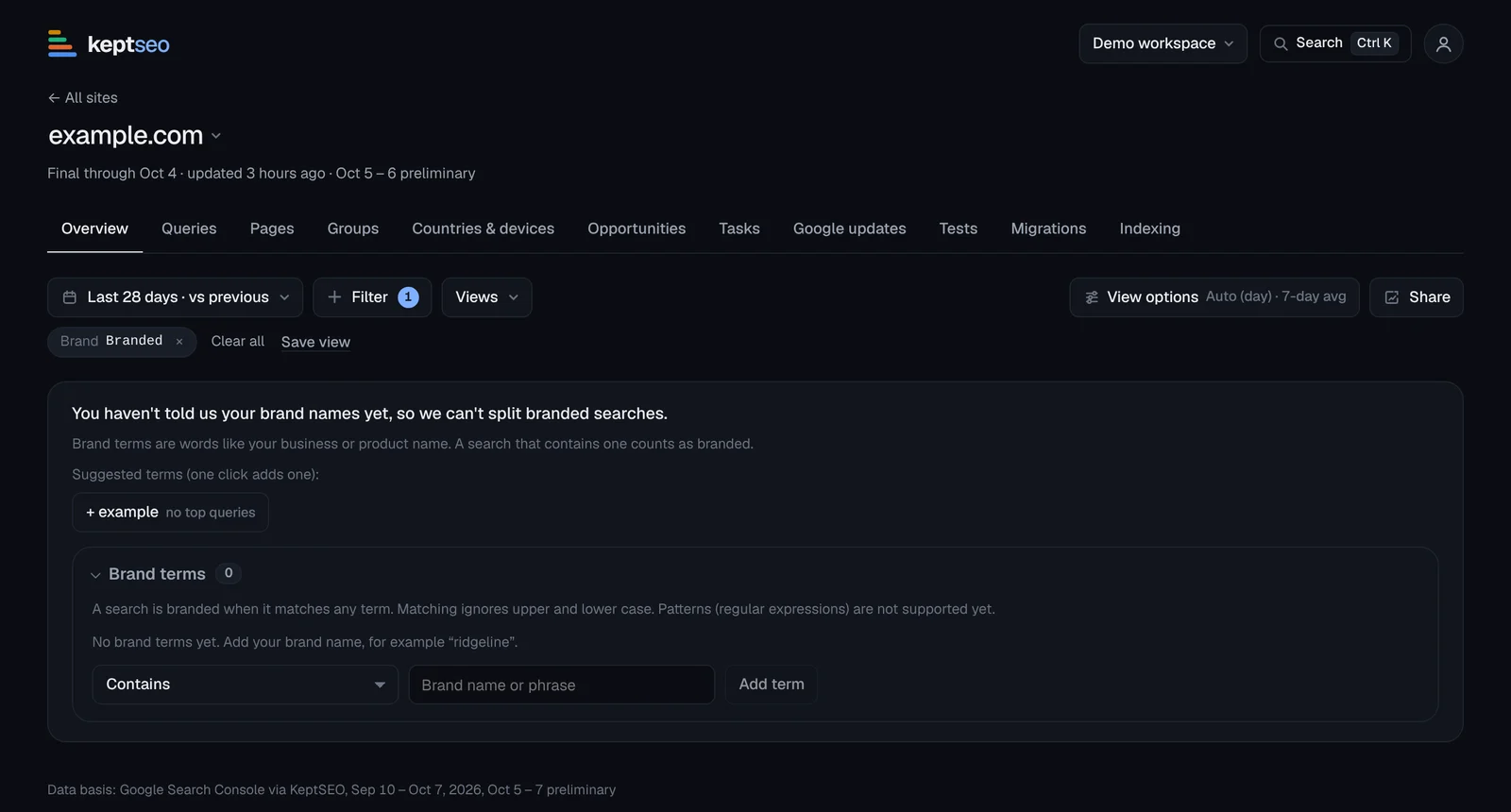Open View options settings

coord(1214,297)
